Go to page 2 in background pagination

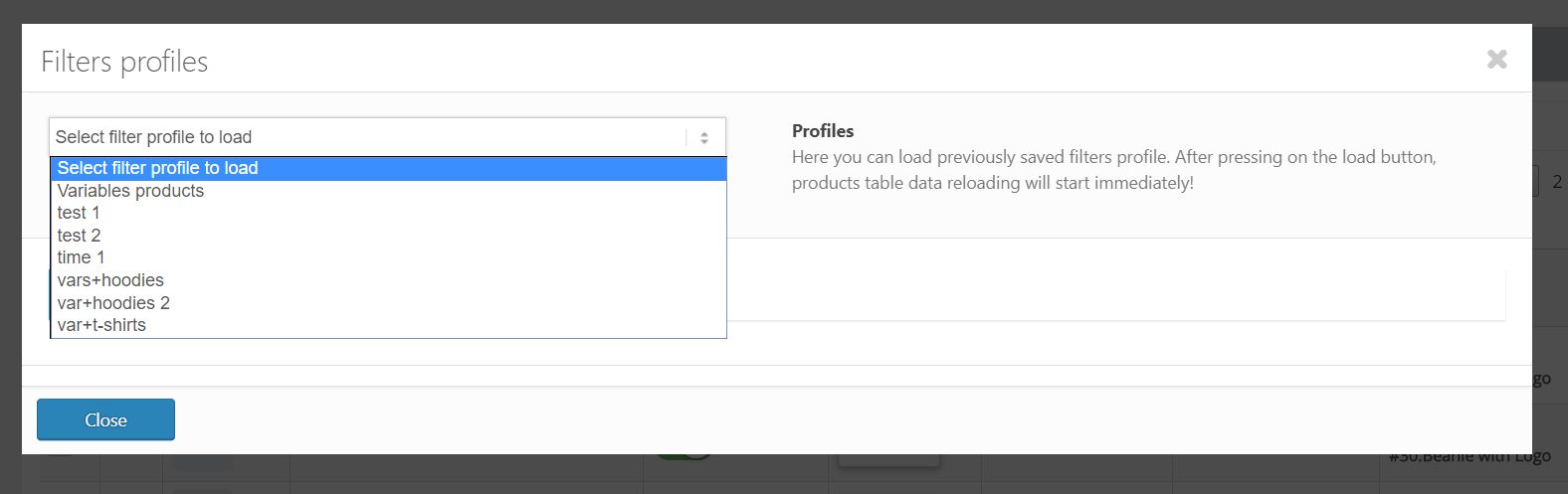[1556, 181]
